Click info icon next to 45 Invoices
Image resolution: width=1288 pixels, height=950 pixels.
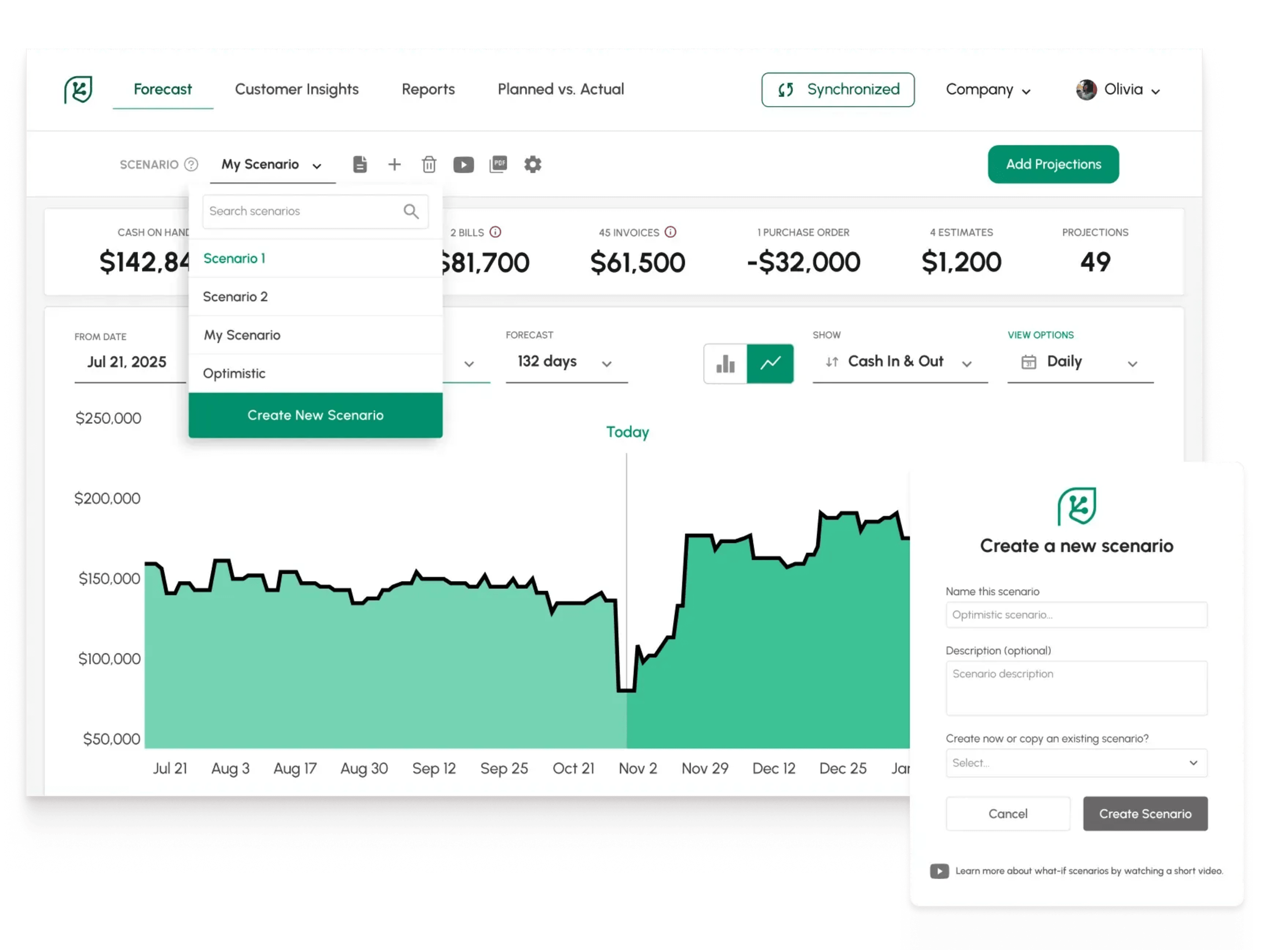point(670,232)
